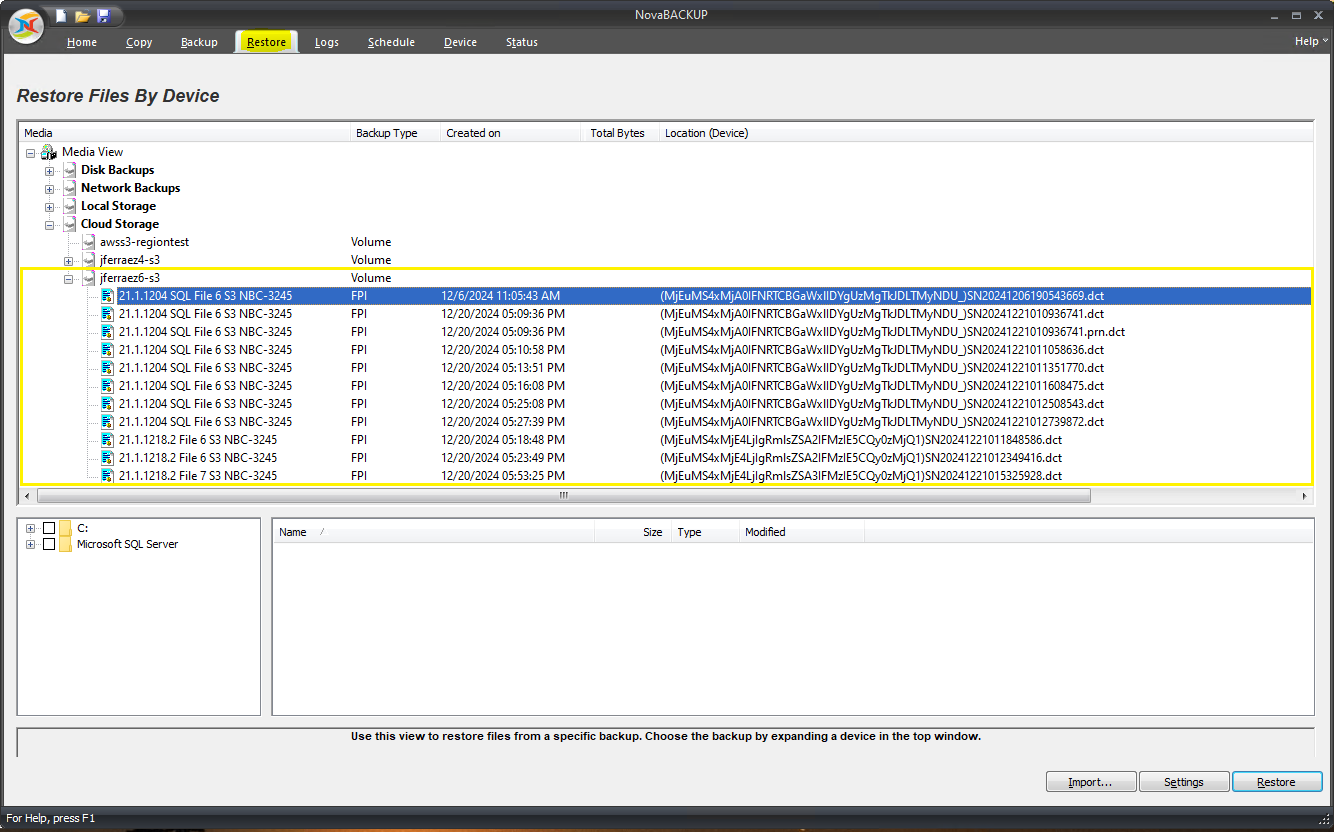Sort by the Created on column header
This screenshot has height=832, width=1334.
click(510, 133)
